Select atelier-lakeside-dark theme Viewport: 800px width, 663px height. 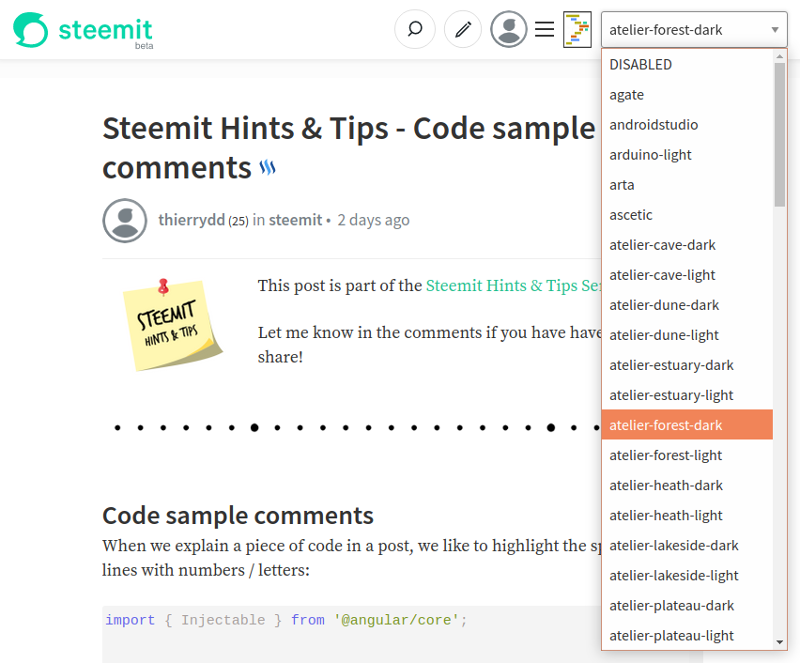(x=674, y=545)
